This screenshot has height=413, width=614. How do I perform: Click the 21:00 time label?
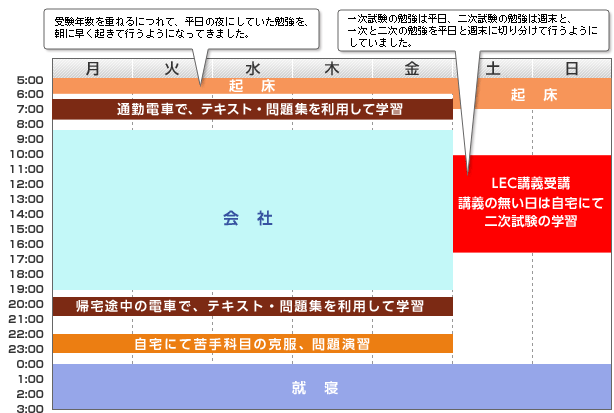(27, 319)
